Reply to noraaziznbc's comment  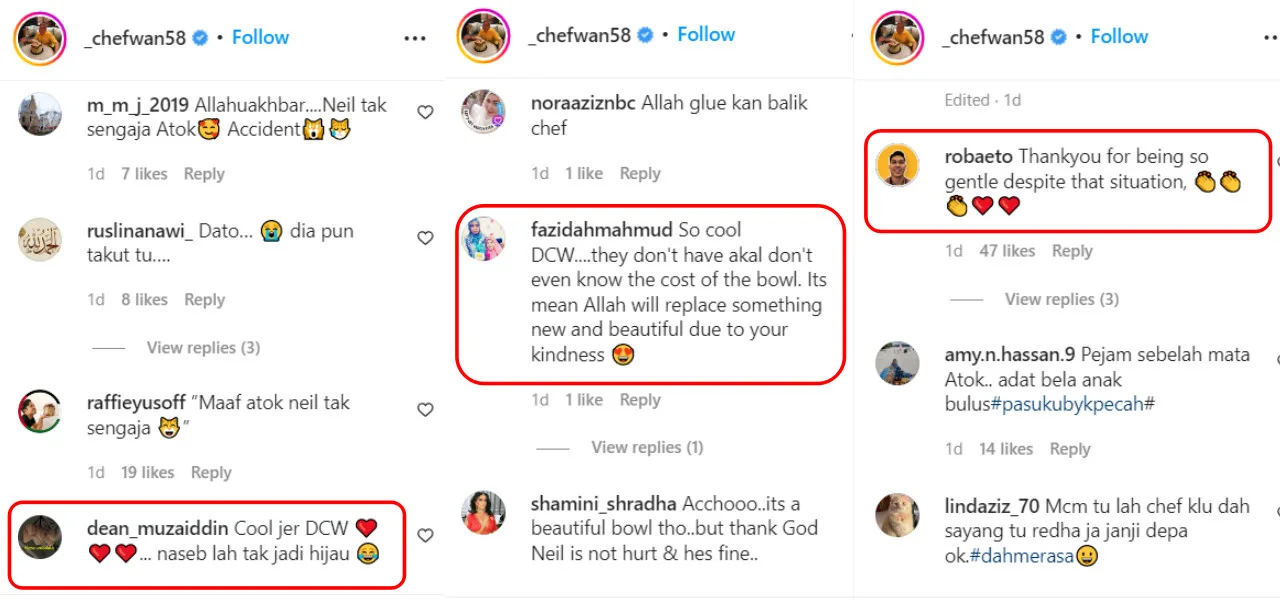pos(640,173)
